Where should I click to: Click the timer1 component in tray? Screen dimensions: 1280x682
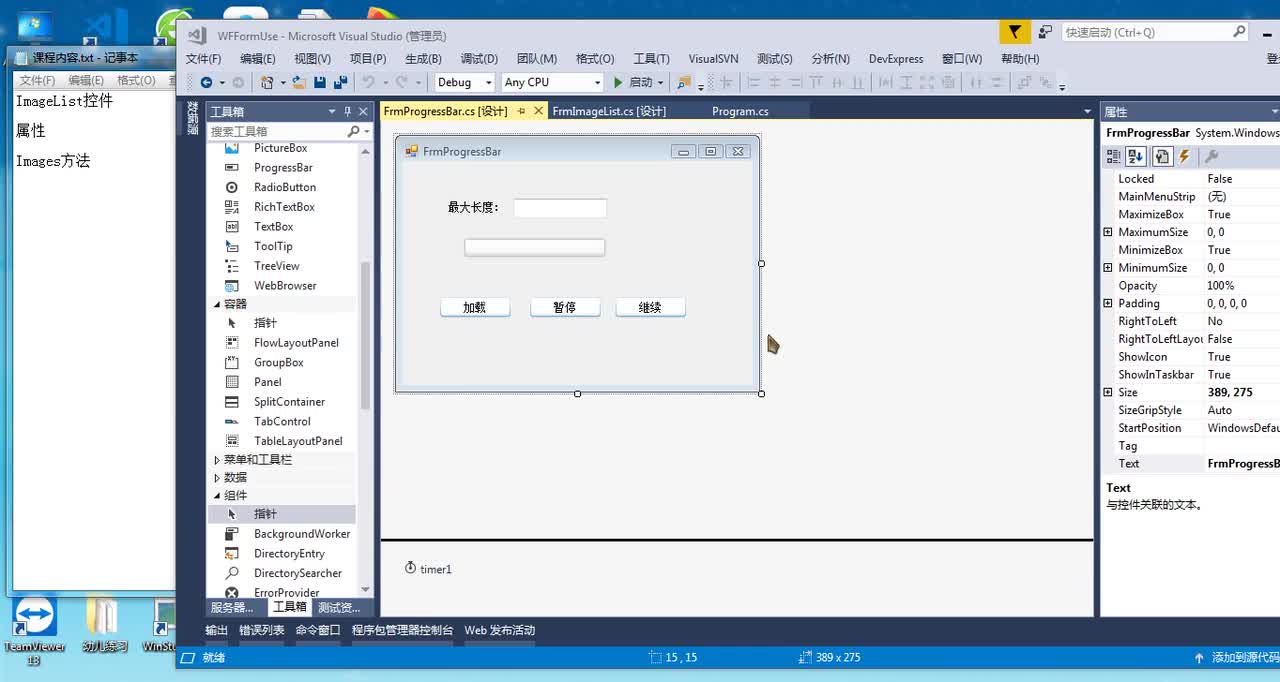tap(428, 569)
